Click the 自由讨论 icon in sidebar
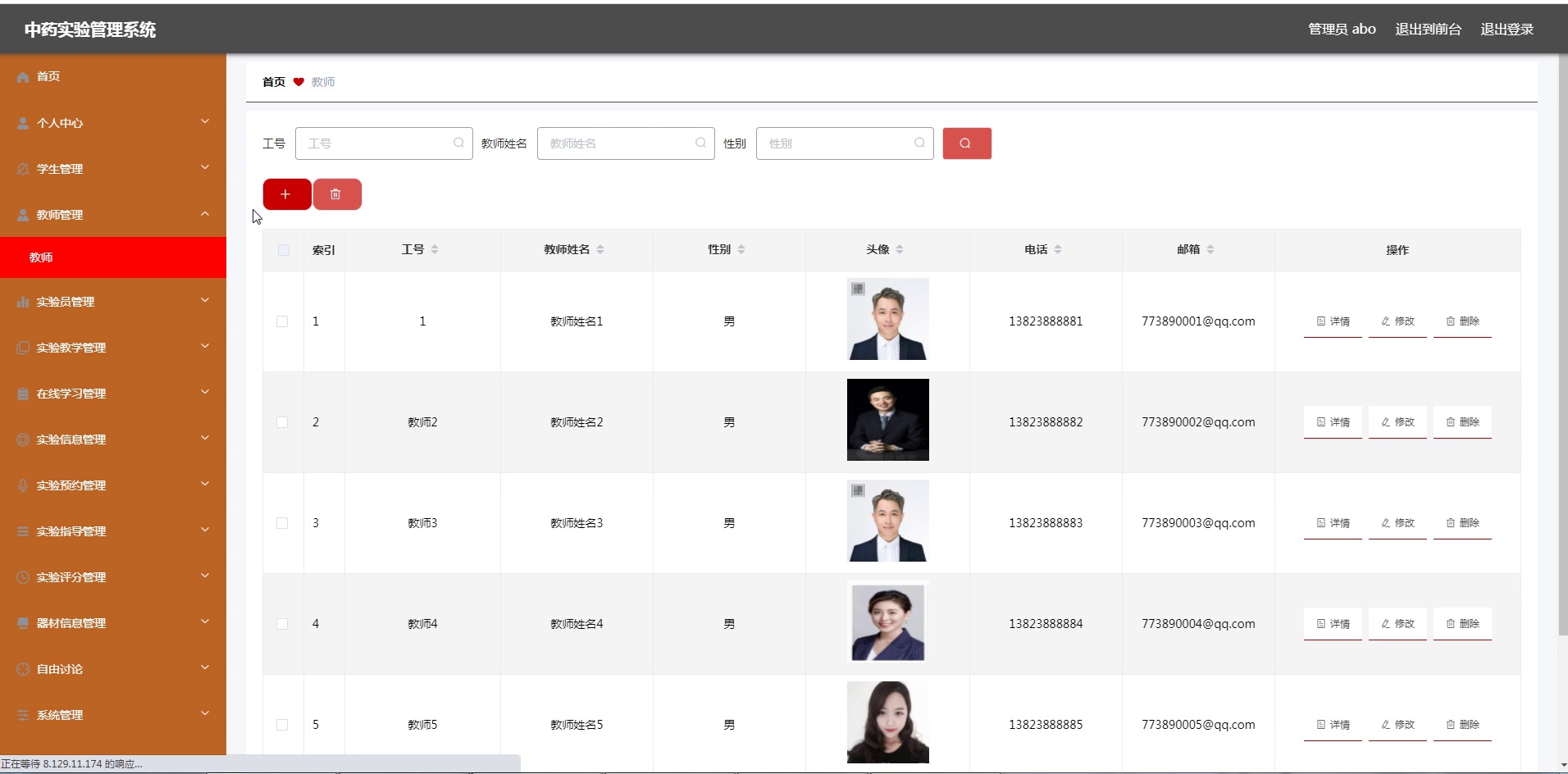 click(x=23, y=669)
